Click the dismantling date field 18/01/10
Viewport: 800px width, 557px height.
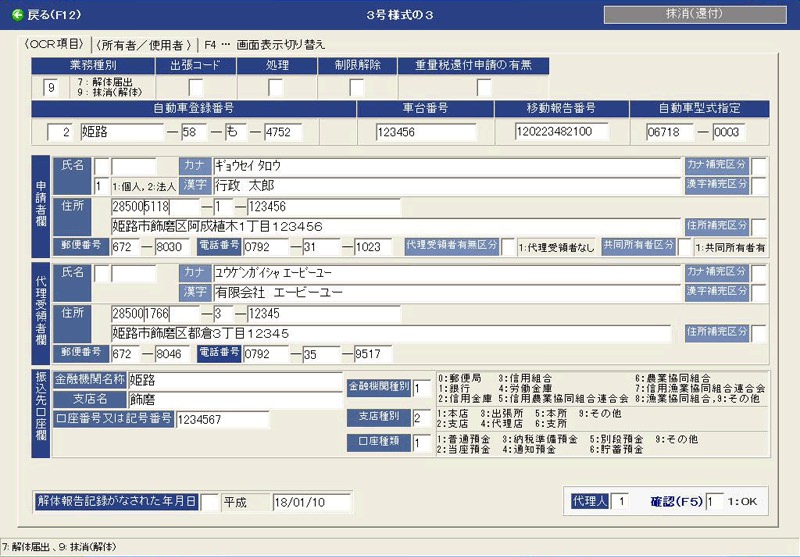311,502
